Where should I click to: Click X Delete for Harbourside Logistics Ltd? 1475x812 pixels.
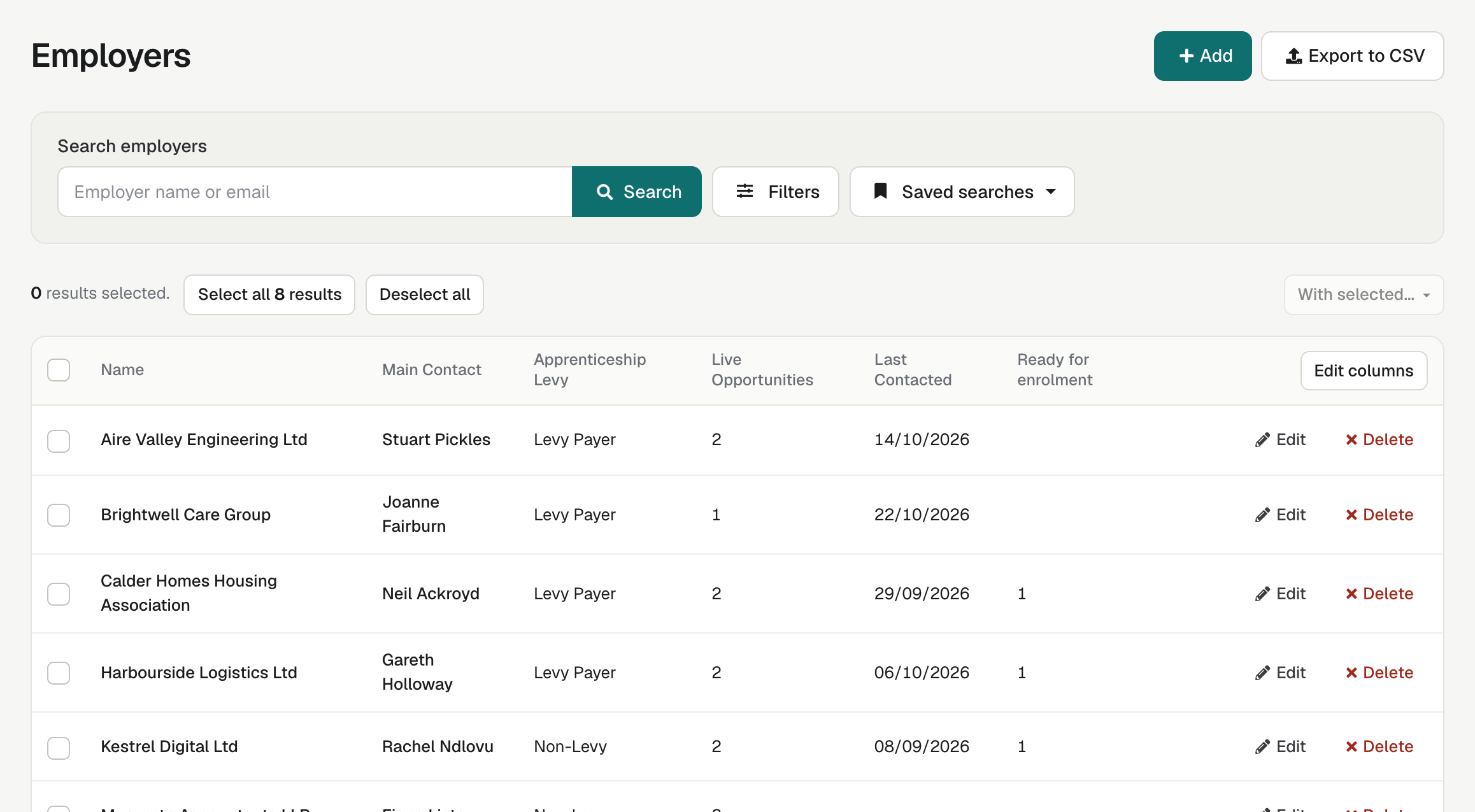(x=1379, y=673)
